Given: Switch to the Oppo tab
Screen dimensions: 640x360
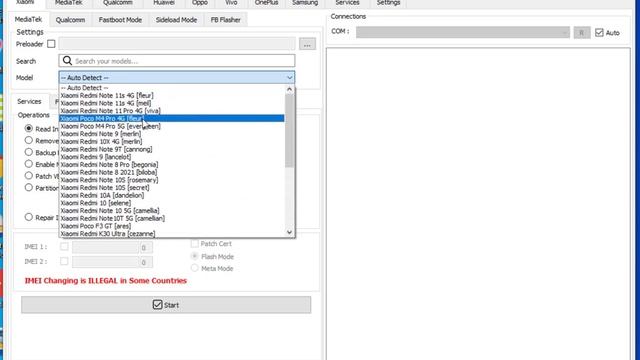Looking at the screenshot, I should tap(200, 3).
